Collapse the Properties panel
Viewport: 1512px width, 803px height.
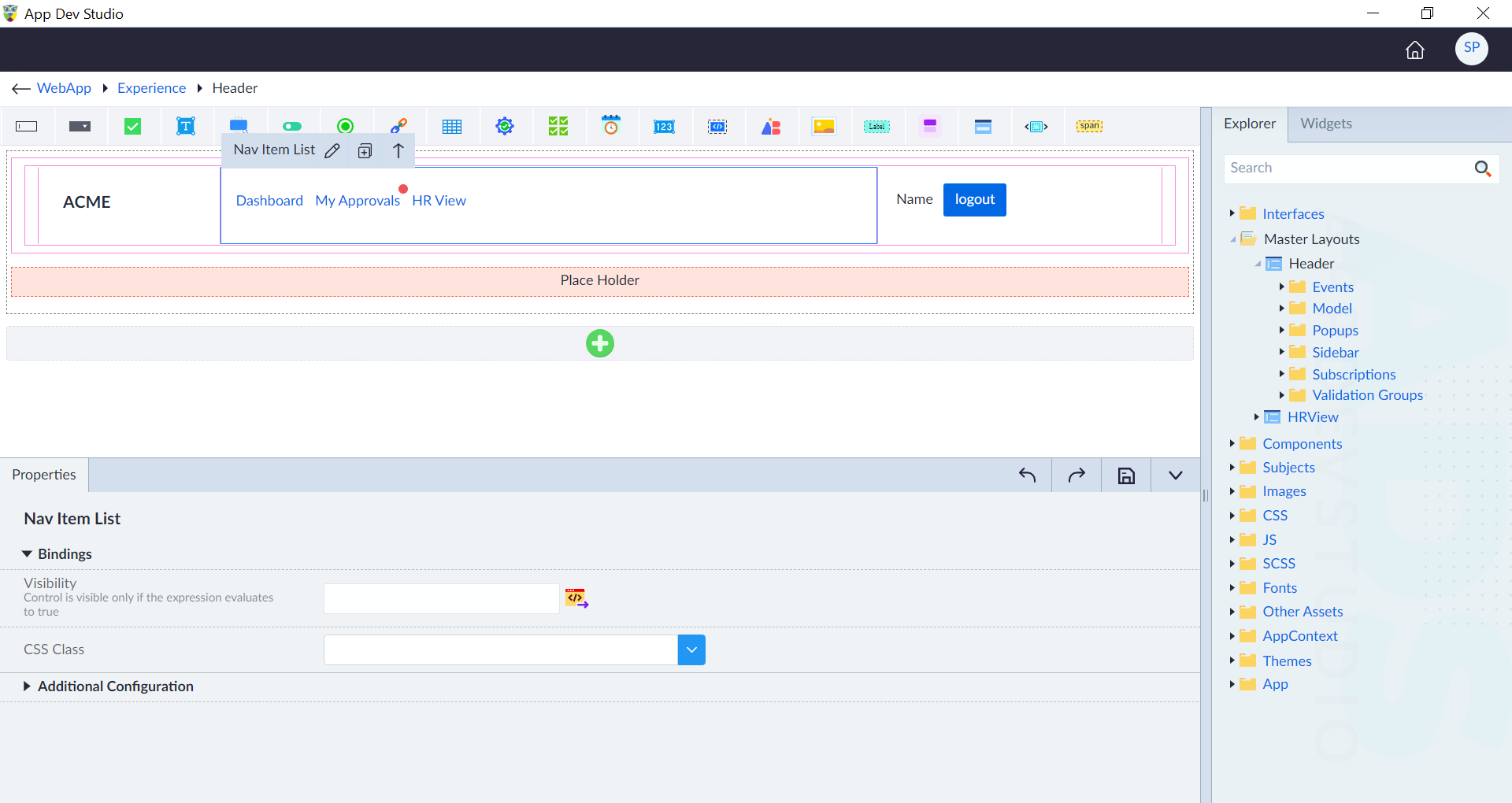(1176, 475)
